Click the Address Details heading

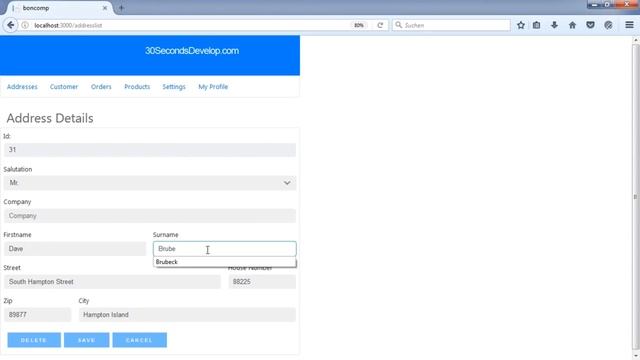click(x=50, y=118)
